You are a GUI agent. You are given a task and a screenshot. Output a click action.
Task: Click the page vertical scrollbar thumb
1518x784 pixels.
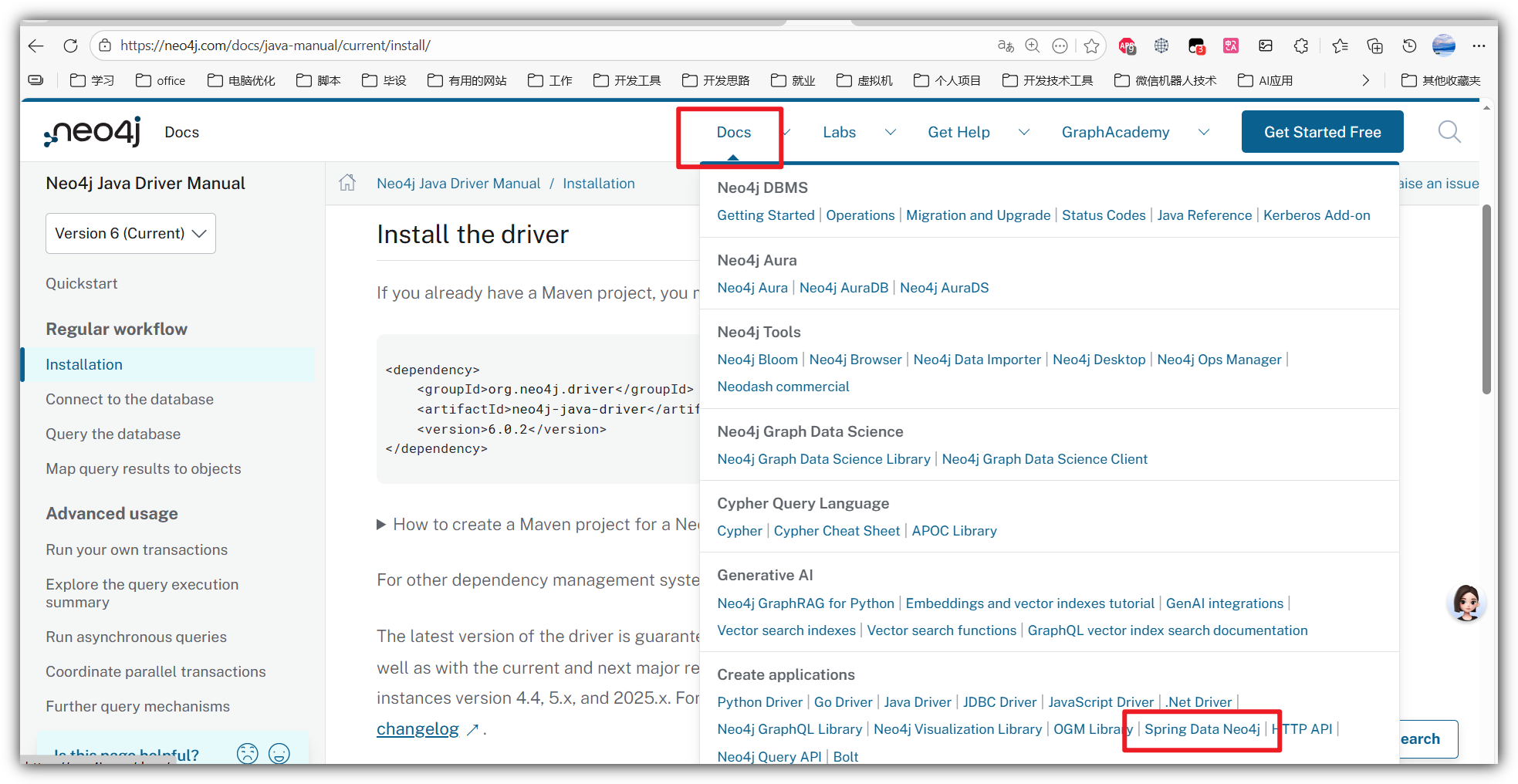(x=1486, y=299)
